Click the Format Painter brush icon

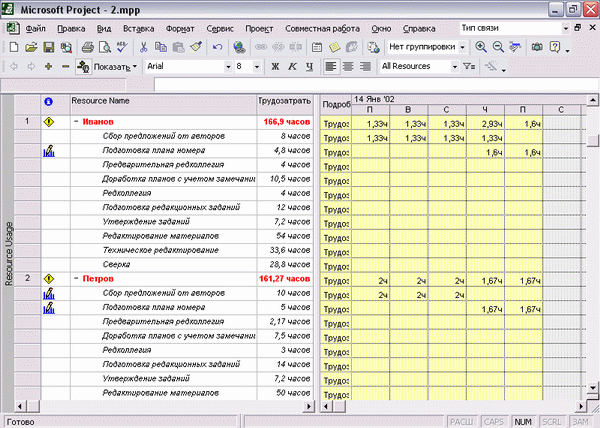(196, 47)
